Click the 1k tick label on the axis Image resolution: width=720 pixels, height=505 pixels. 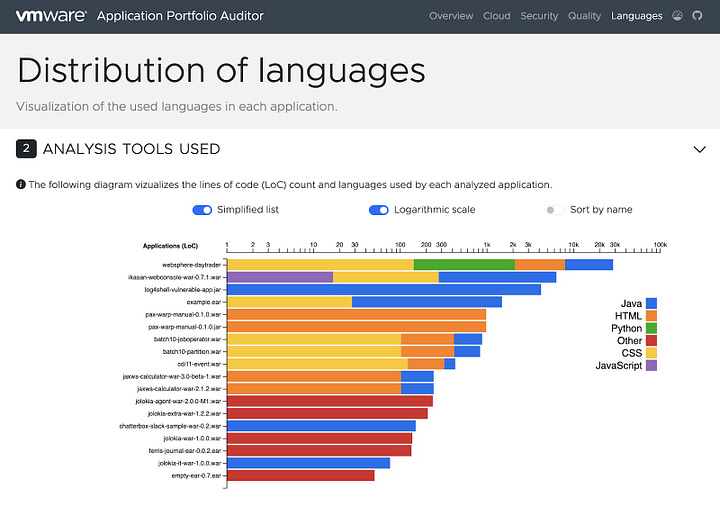[487, 245]
